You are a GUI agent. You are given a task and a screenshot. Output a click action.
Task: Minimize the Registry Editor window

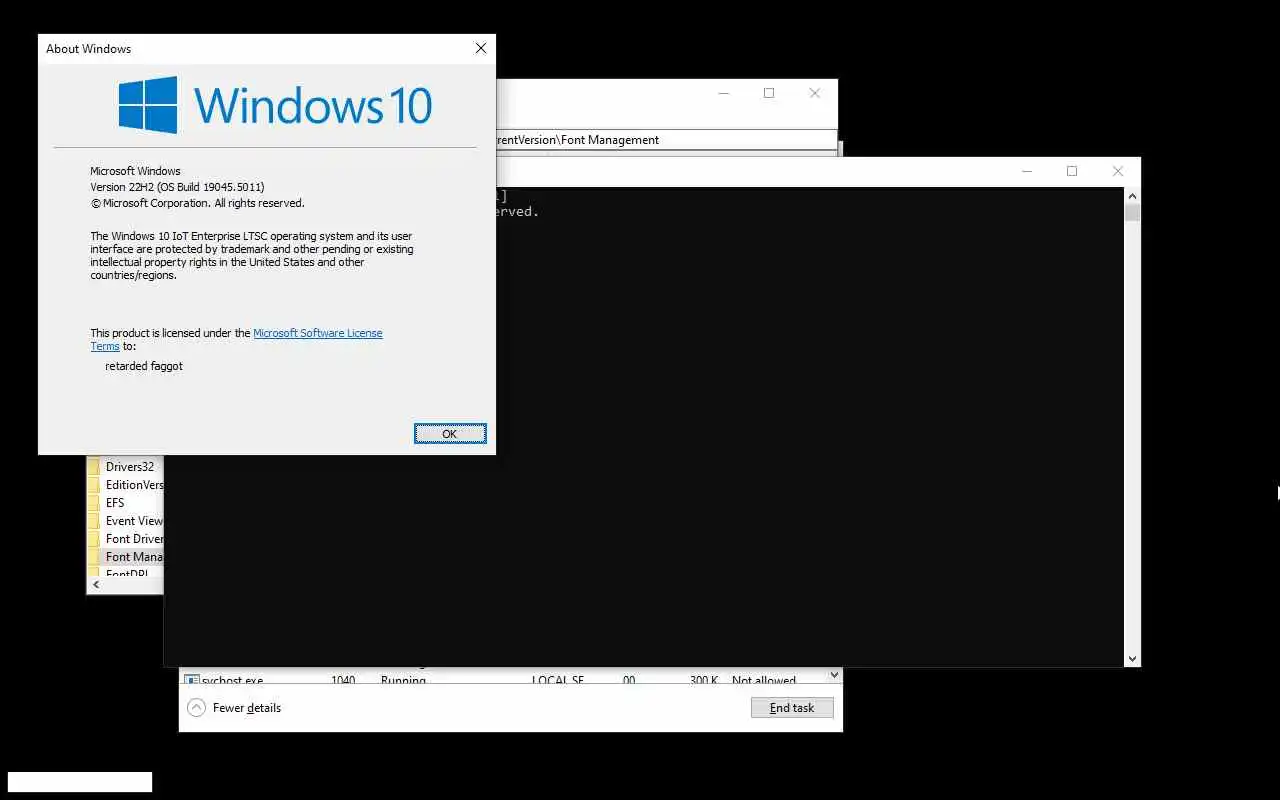point(723,93)
